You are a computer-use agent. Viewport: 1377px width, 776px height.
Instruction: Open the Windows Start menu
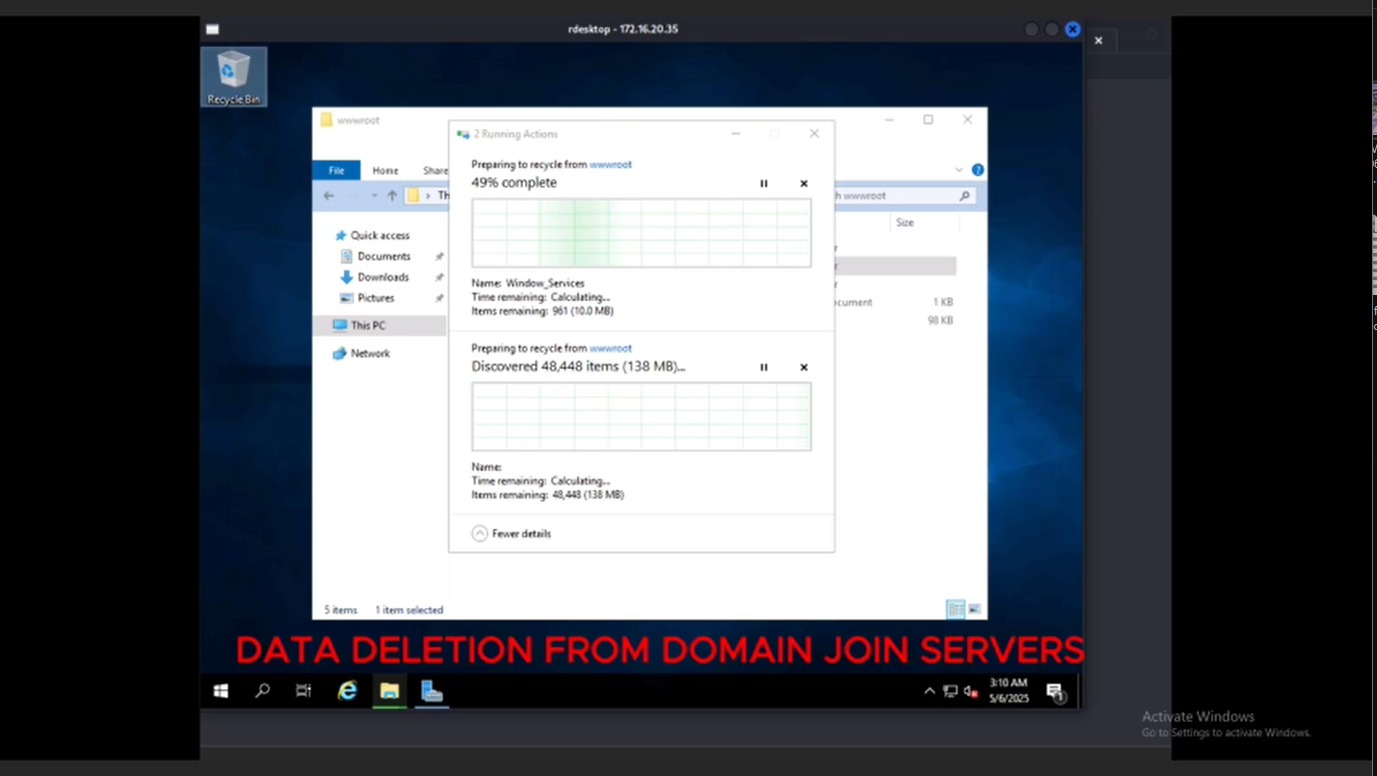pos(221,691)
